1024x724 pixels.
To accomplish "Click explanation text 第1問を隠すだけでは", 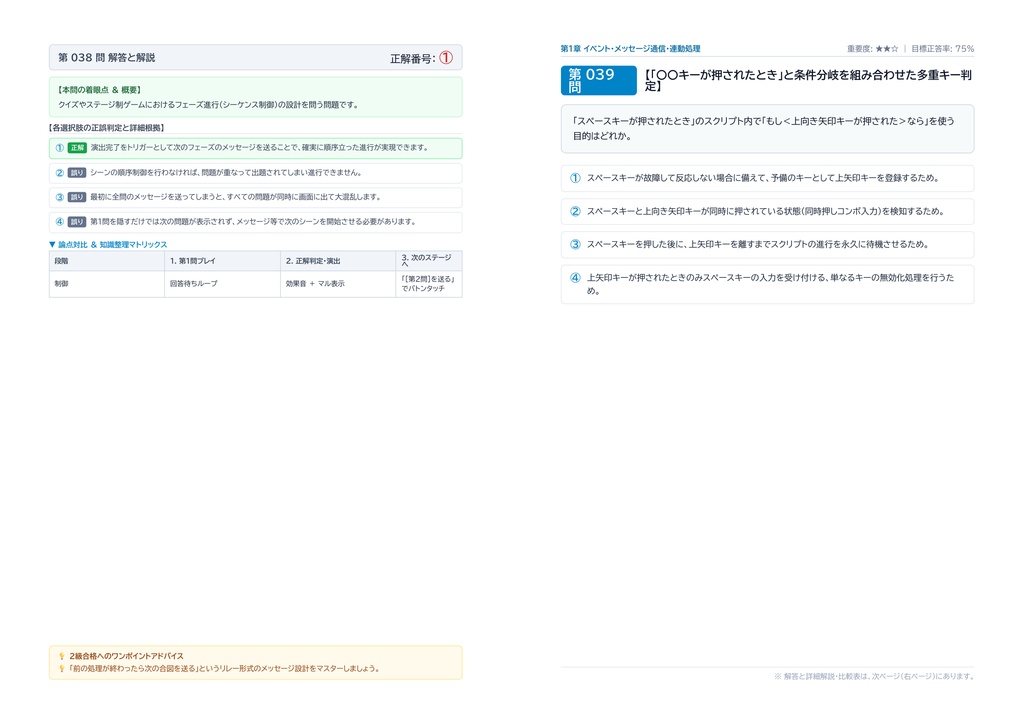I will pyautogui.click(x=253, y=222).
